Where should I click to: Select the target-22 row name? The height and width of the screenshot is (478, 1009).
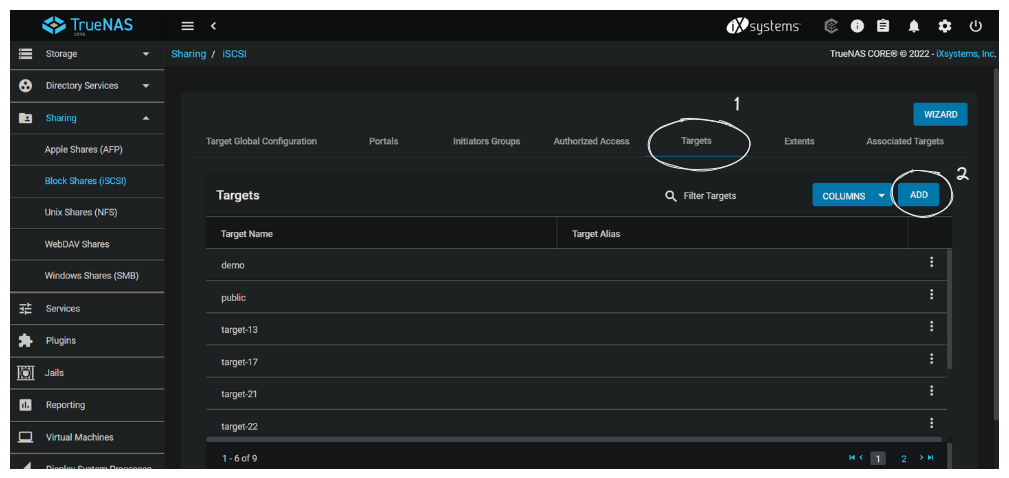point(239,427)
